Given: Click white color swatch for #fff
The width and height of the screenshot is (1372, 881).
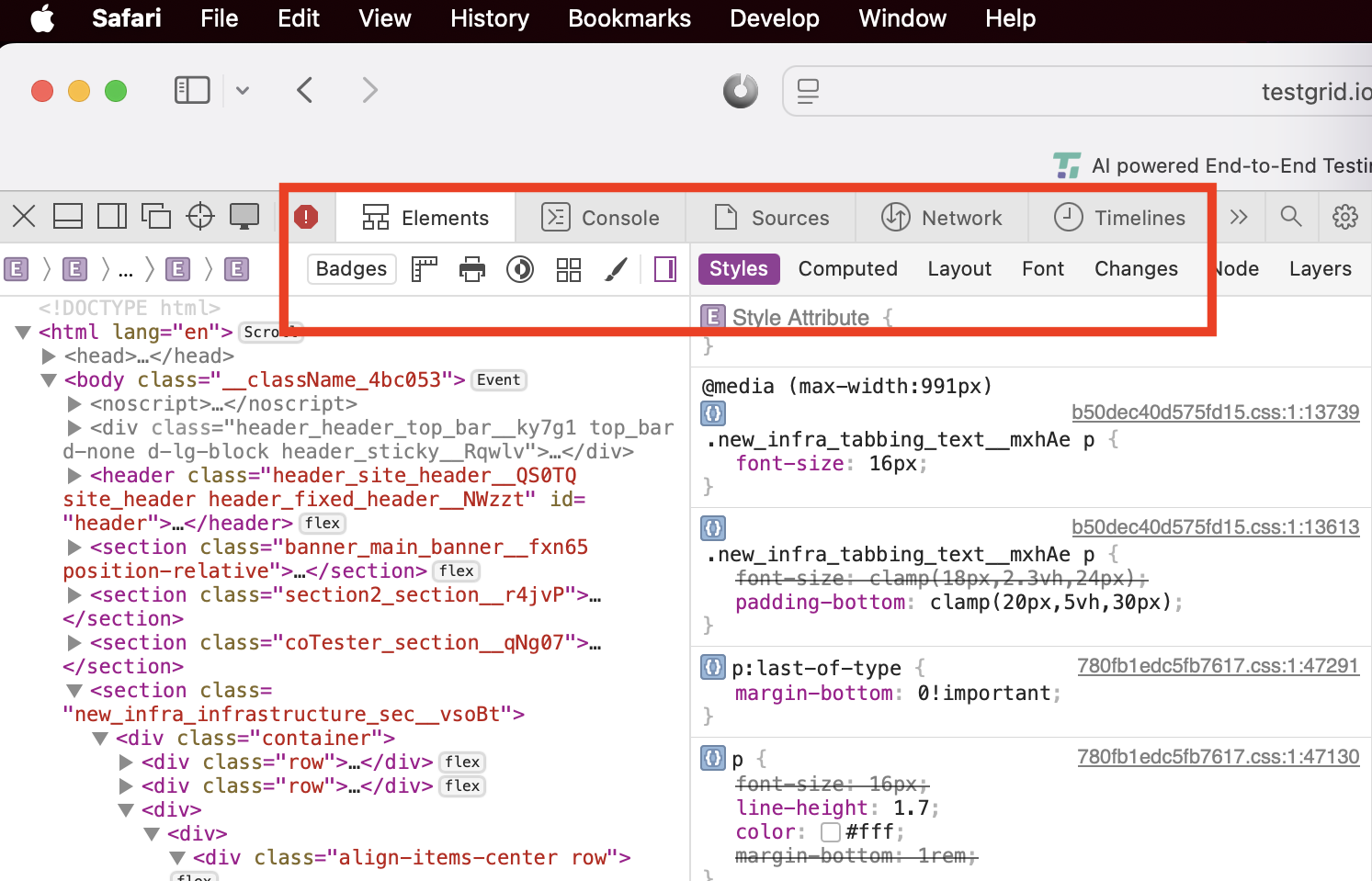Looking at the screenshot, I should [x=831, y=832].
